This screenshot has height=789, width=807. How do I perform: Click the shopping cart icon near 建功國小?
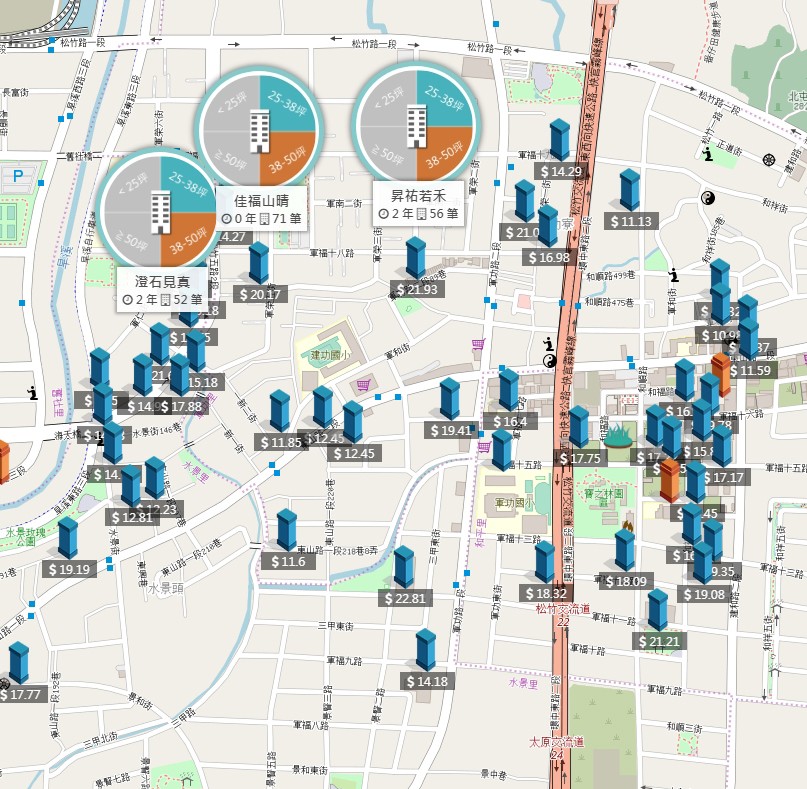[x=364, y=384]
